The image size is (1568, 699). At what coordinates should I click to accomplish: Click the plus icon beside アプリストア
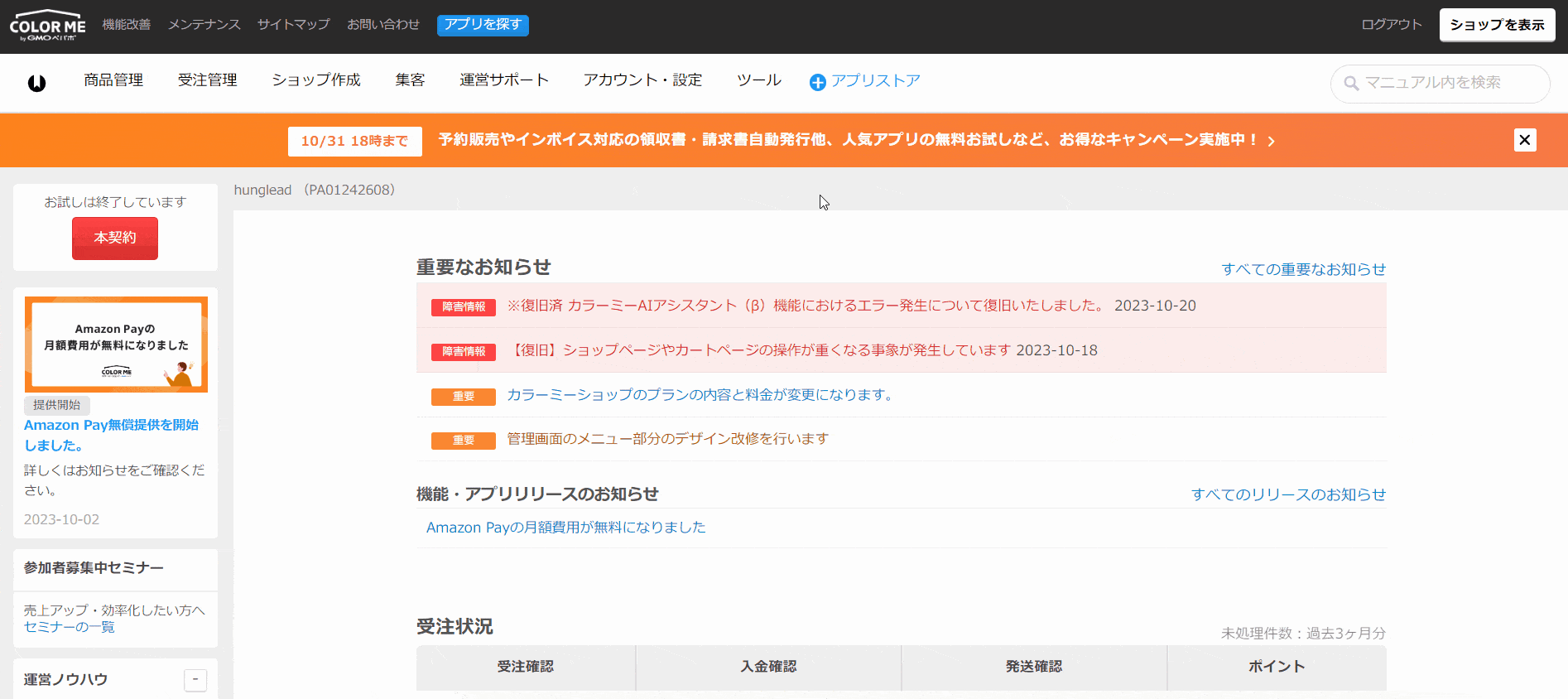817,82
